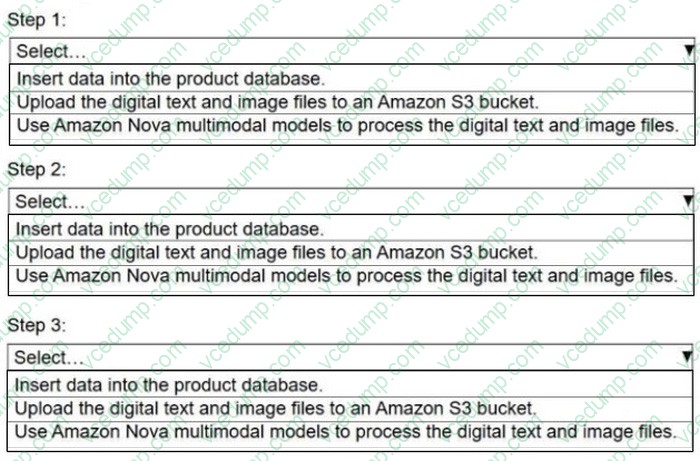The height and width of the screenshot is (461, 700).
Task: Open the Step 1 dropdown arrow
Action: point(688,51)
